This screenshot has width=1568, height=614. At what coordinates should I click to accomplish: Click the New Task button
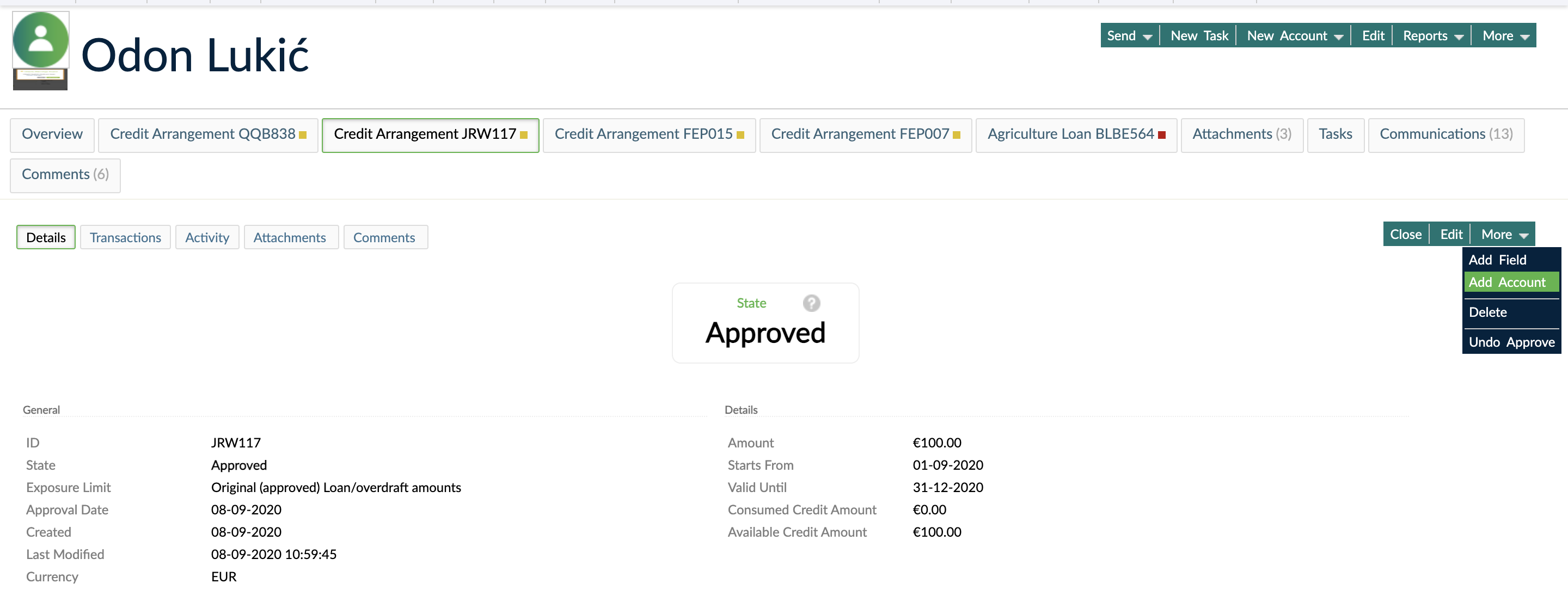pos(1197,35)
